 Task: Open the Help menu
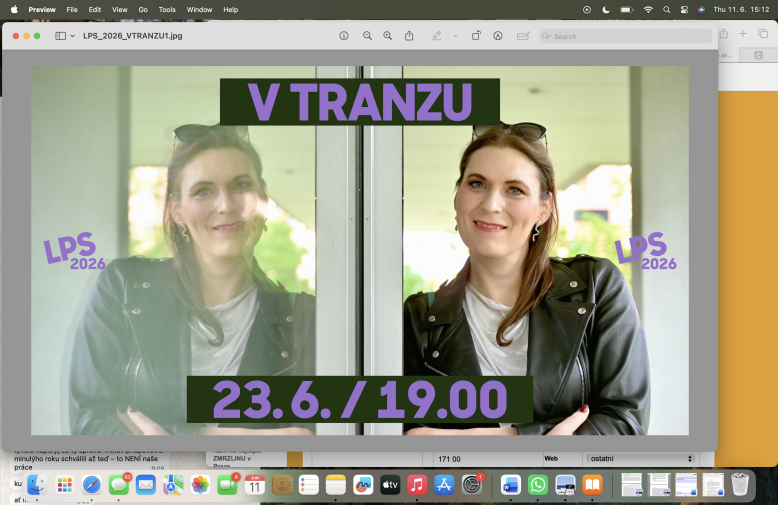click(x=230, y=9)
